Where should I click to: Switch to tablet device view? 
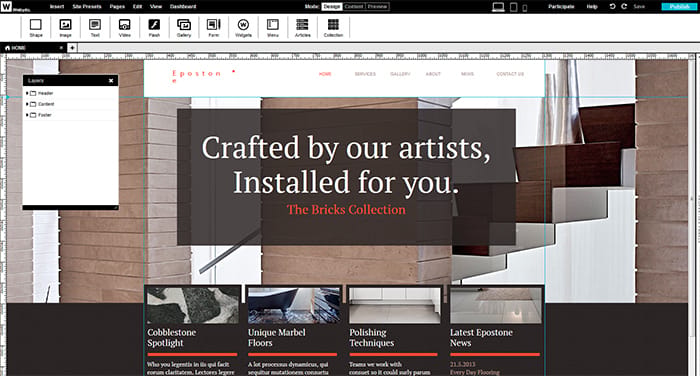514,7
